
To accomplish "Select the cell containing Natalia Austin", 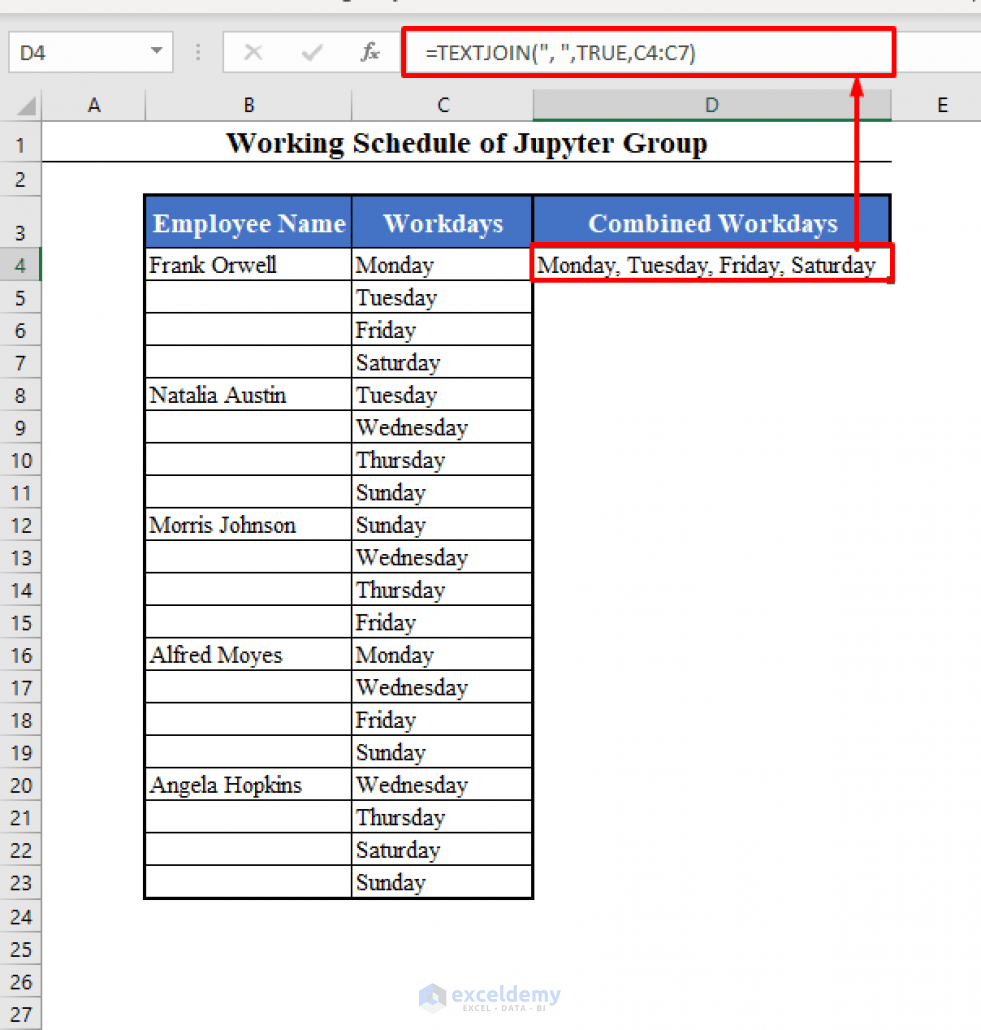I will (x=248, y=394).
